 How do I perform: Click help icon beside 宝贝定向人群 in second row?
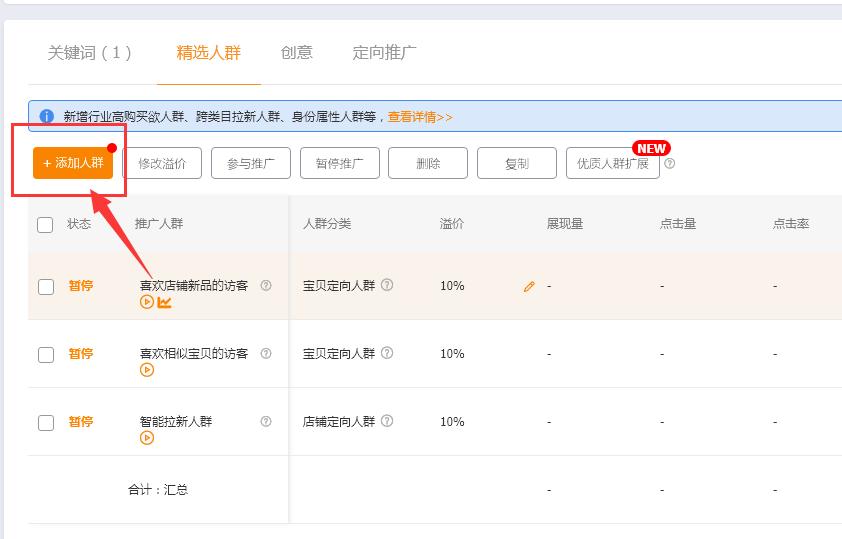(387, 353)
